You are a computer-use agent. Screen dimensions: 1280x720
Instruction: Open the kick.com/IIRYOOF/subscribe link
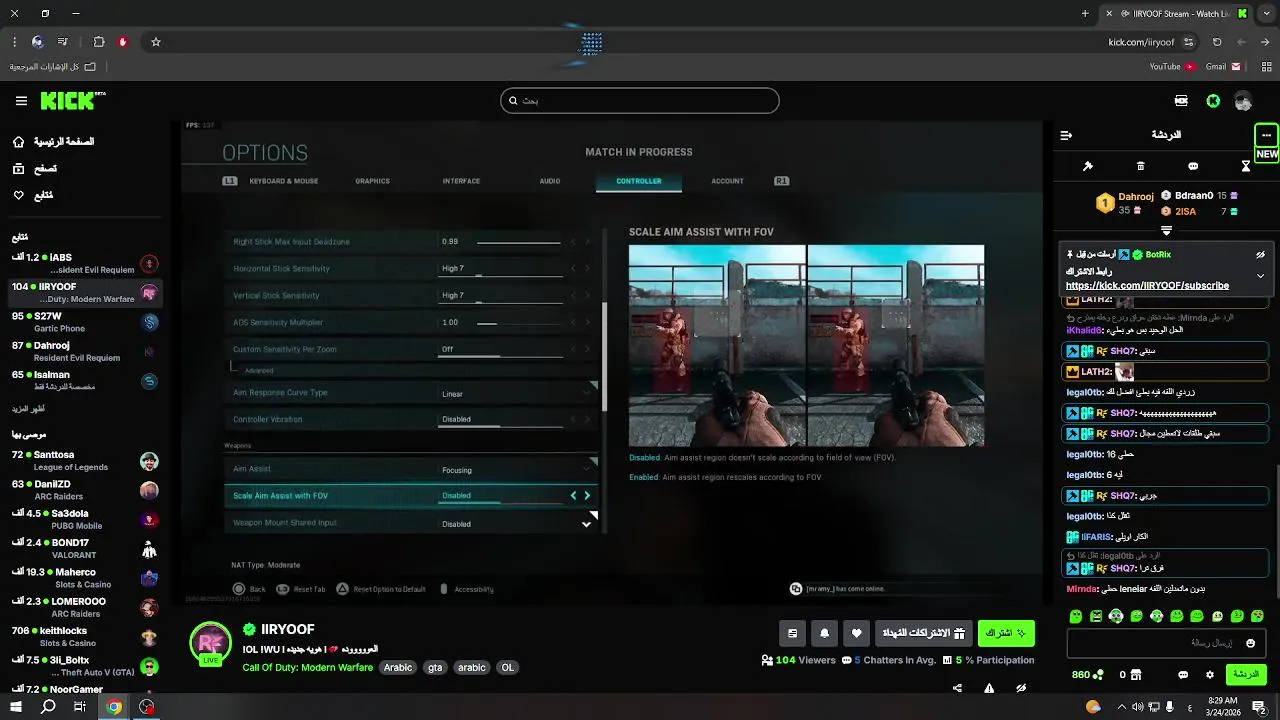[x=1147, y=286]
